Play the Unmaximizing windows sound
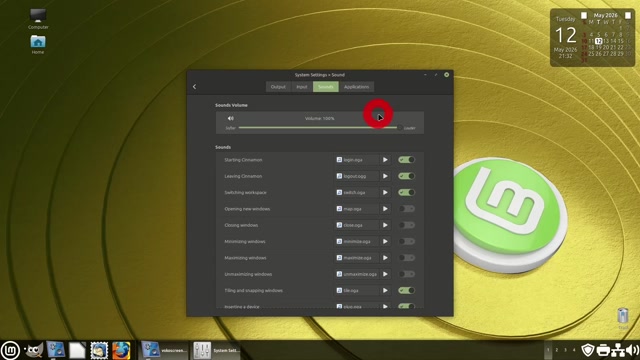This screenshot has height=360, width=640. coord(385,274)
